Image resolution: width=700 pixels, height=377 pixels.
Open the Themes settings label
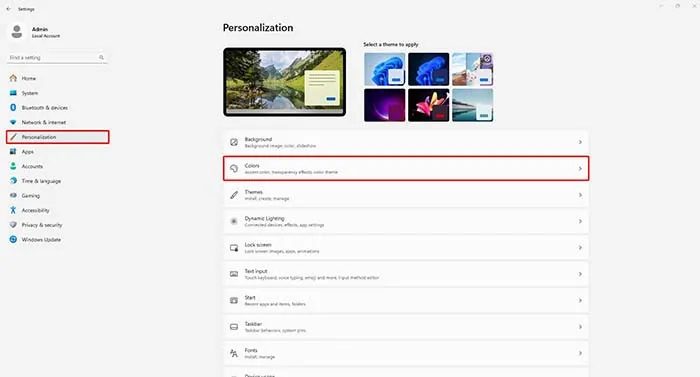[254, 192]
